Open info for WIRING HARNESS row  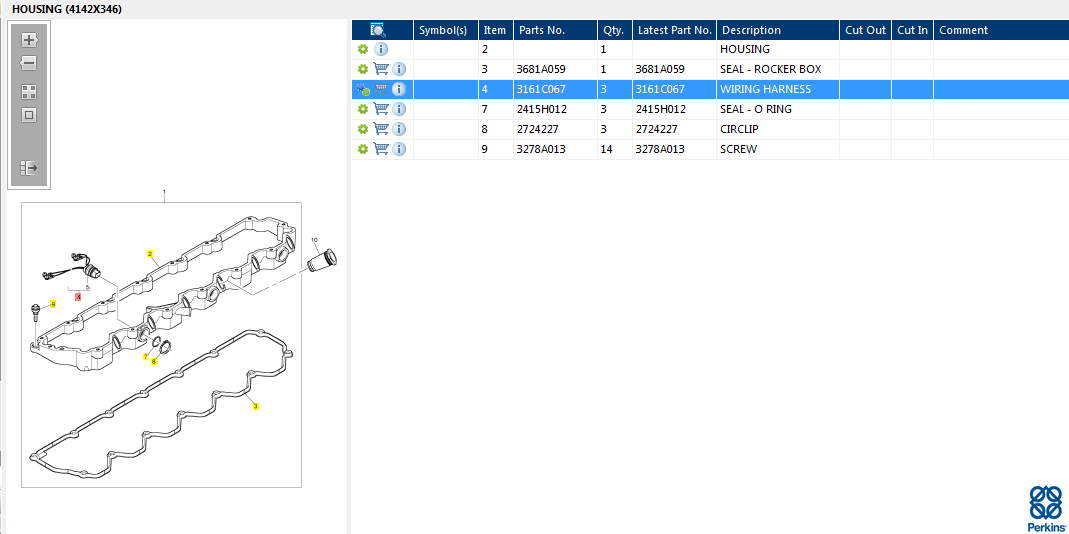click(400, 89)
